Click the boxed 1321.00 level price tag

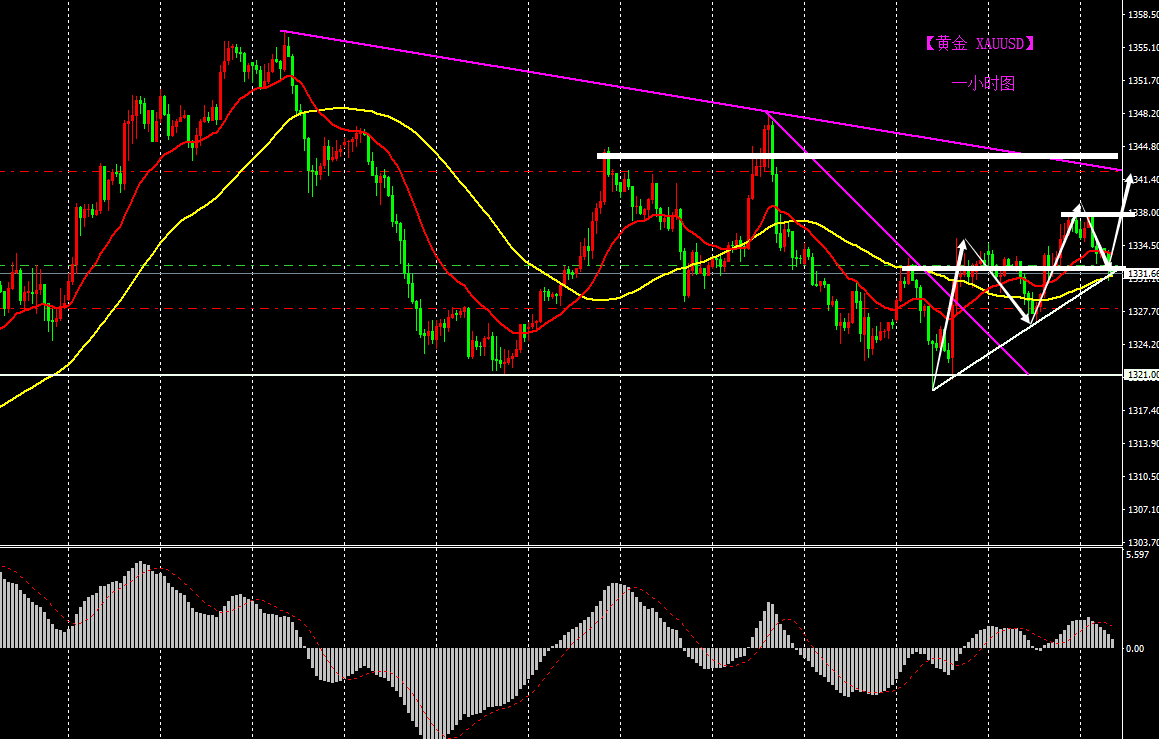tap(1142, 375)
